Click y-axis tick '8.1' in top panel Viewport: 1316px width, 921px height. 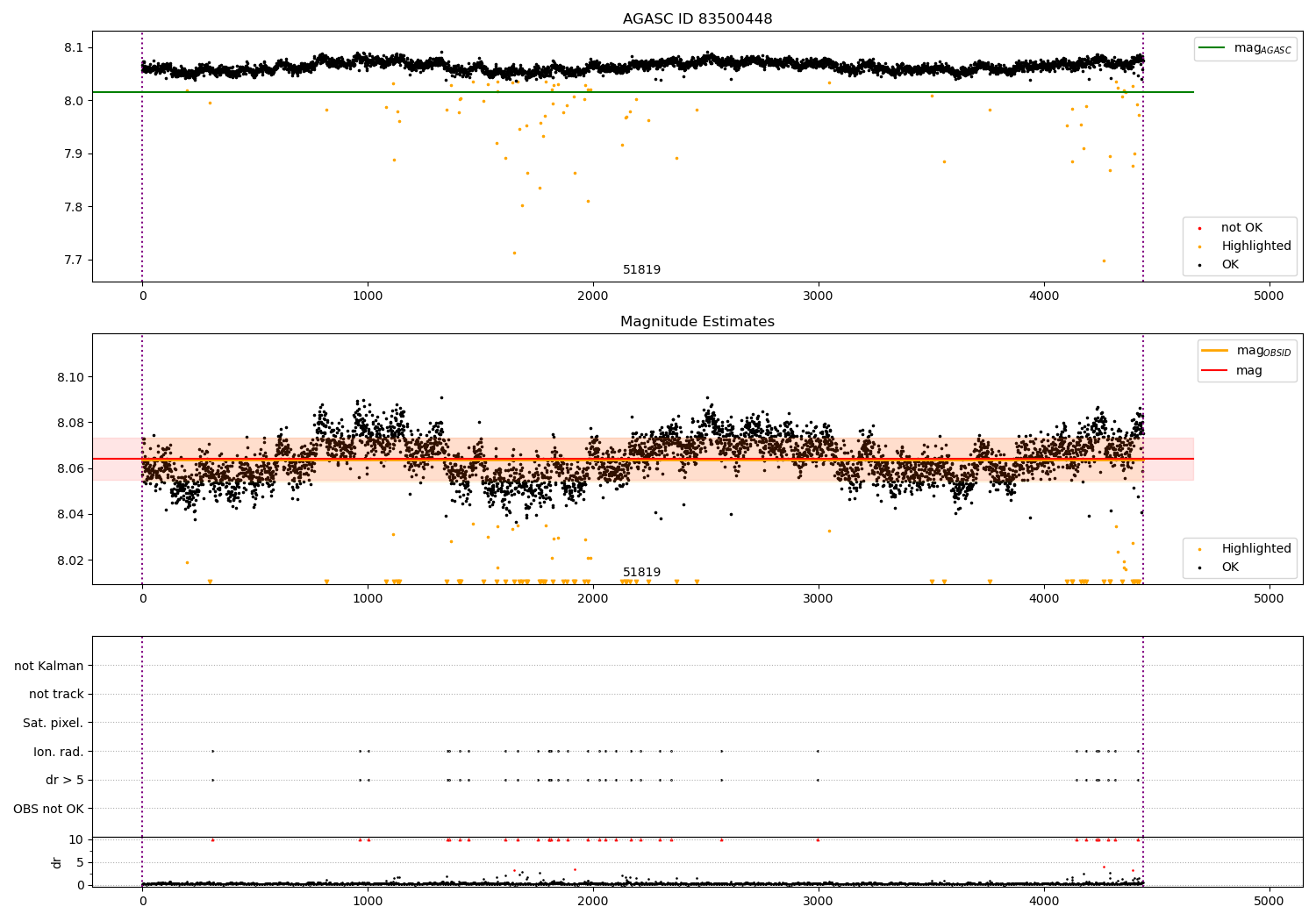coord(75,47)
